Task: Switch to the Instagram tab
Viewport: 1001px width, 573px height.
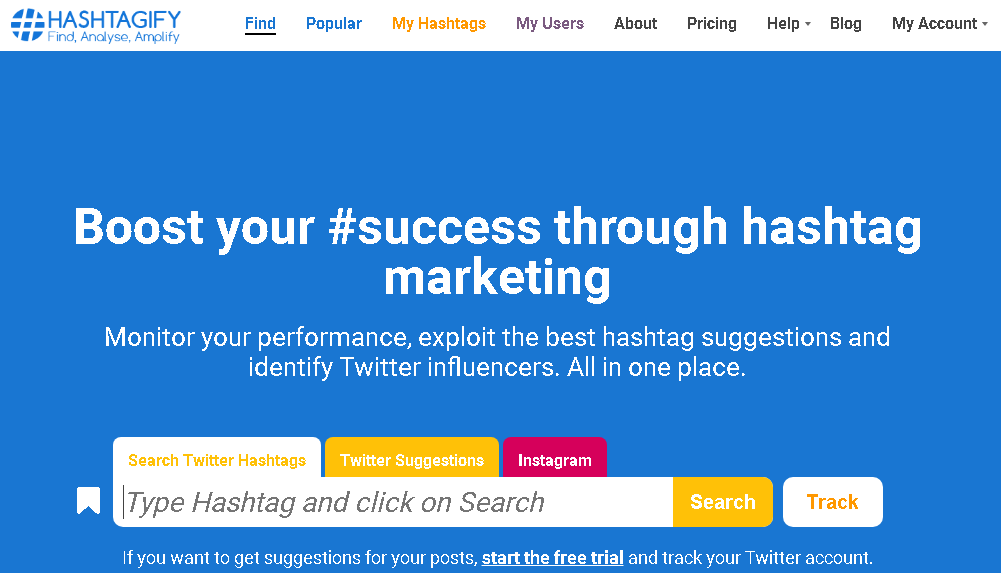Action: pyautogui.click(x=555, y=458)
